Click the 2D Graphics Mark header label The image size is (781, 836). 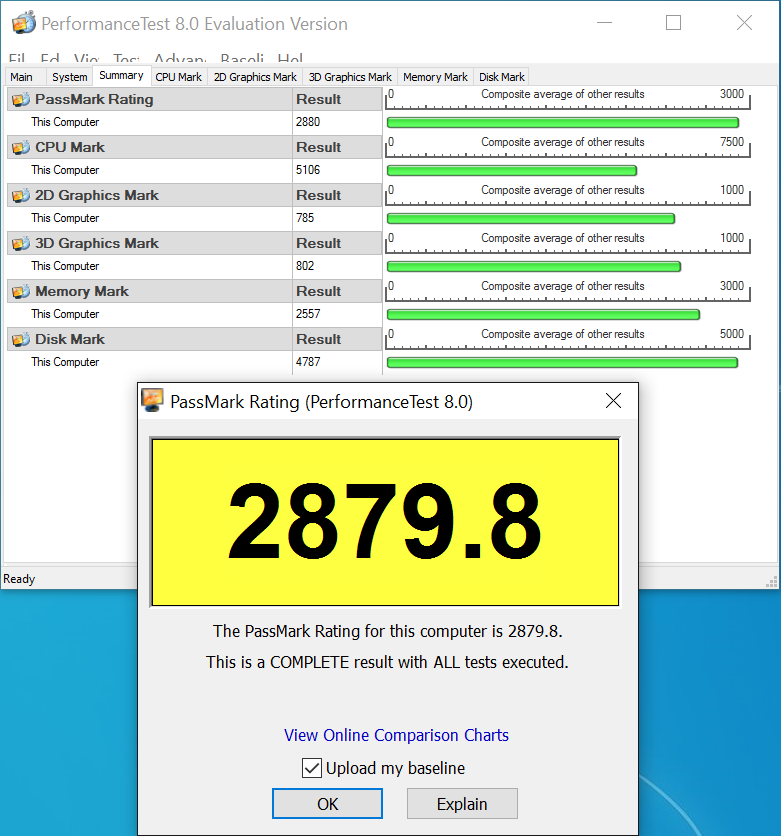point(97,196)
